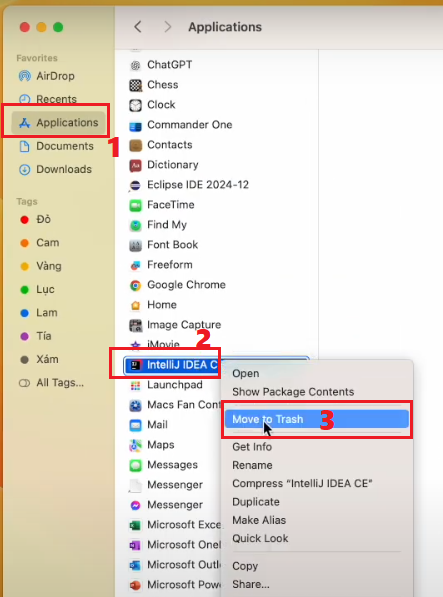The width and height of the screenshot is (443, 597).
Task: Click the Mail app icon
Action: click(135, 425)
